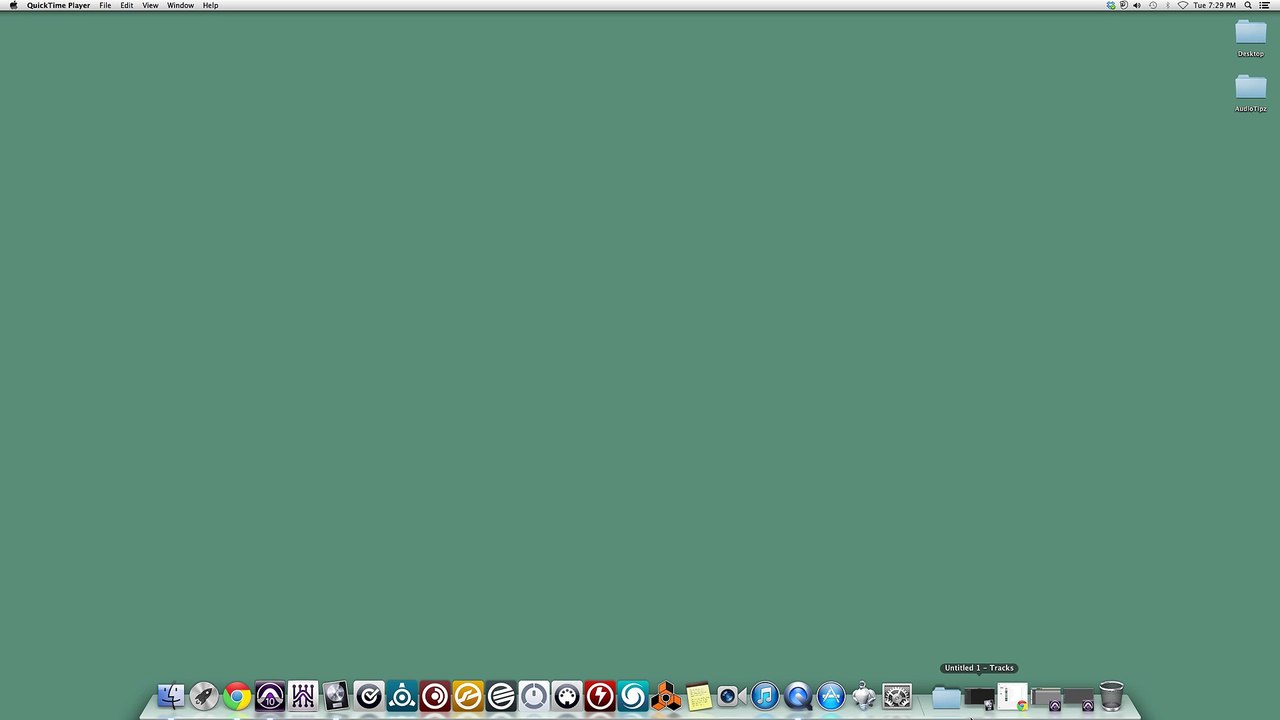
Task: Open System Preferences gear icon
Action: [897, 695]
